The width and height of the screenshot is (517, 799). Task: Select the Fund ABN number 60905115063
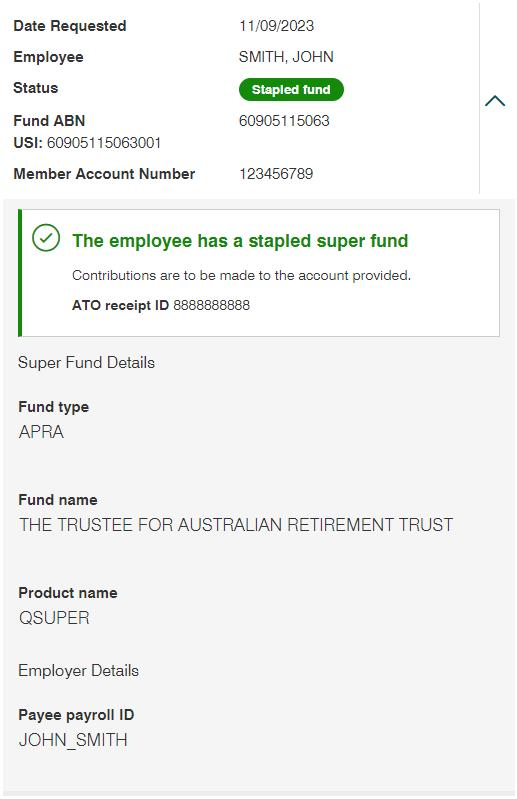point(284,121)
